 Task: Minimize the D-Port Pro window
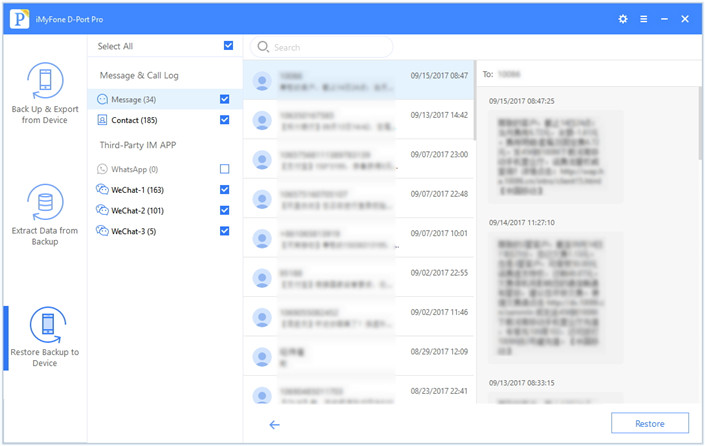(x=665, y=19)
